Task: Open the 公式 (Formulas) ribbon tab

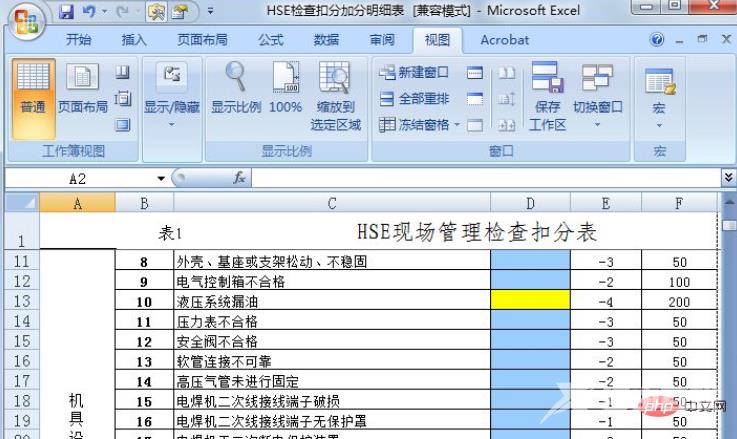Action: tap(270, 40)
